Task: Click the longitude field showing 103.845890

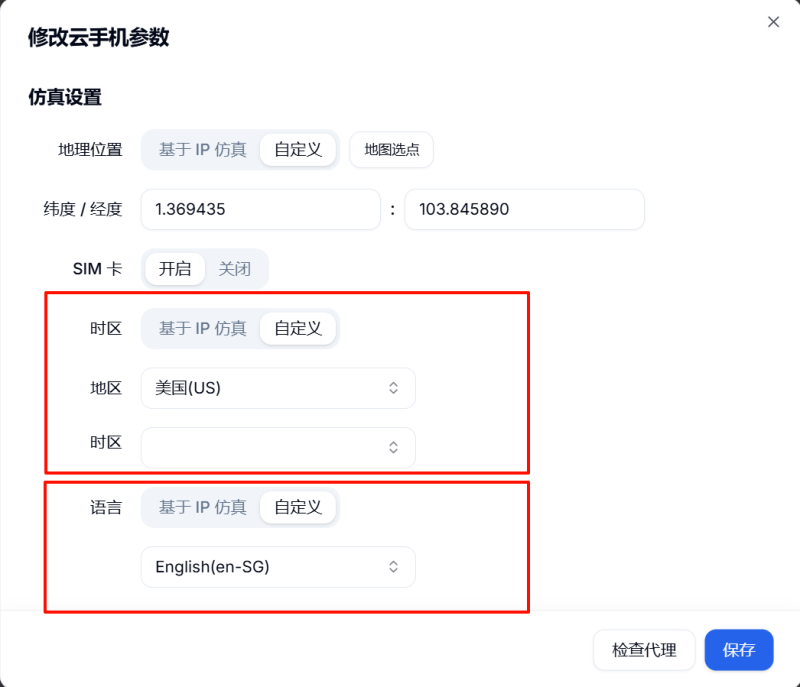Action: (524, 210)
